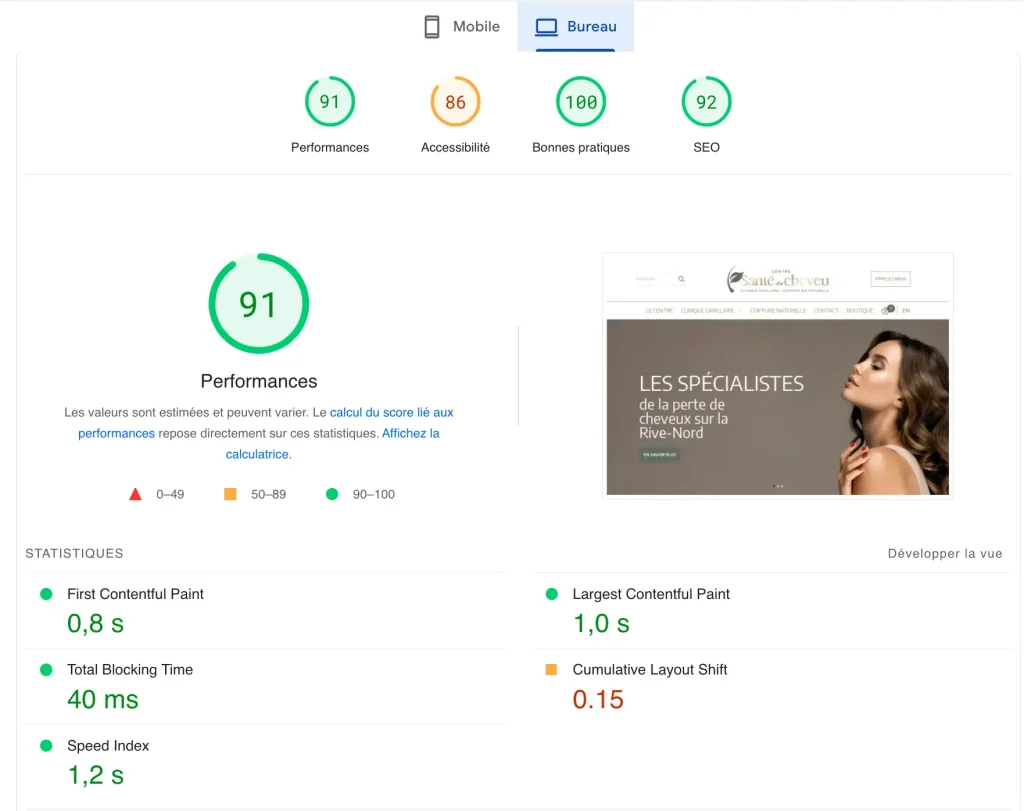Viewport: 1024px width, 811px height.
Task: Switch to the Mobile tab
Action: 461,27
